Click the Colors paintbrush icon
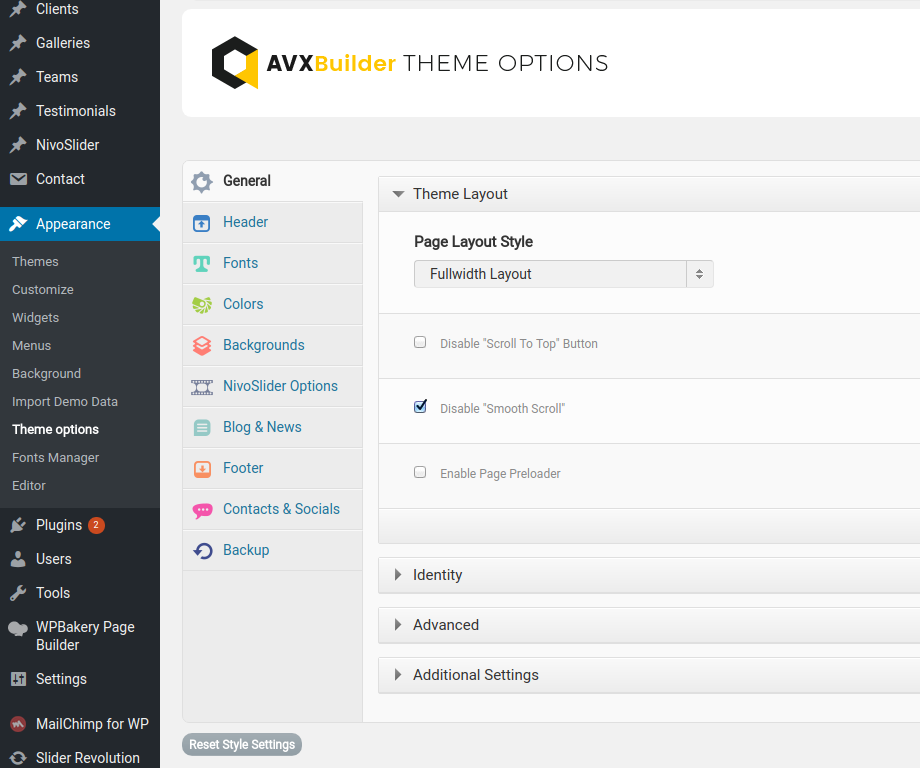The image size is (920, 768). click(203, 304)
